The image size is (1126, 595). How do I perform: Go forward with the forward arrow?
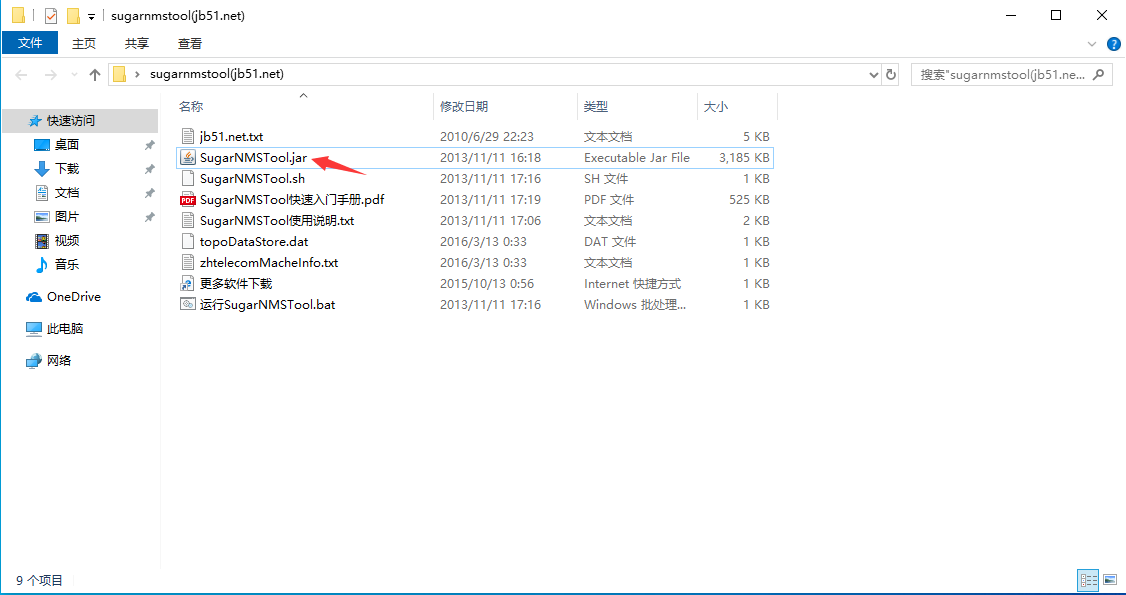pos(50,75)
